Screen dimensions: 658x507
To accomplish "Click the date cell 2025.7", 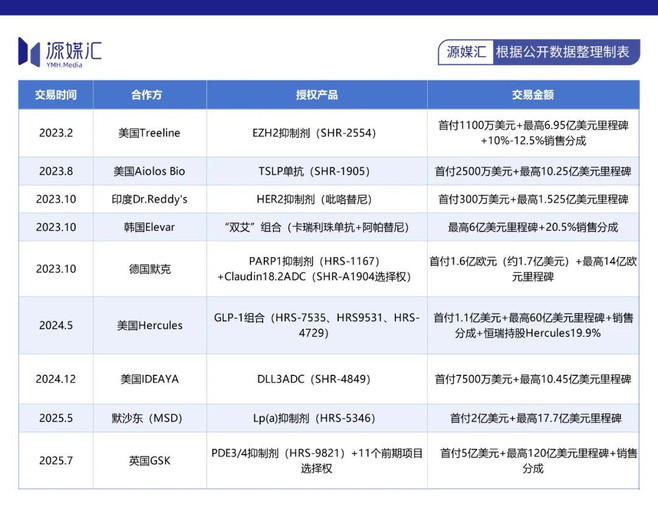I will click(56, 460).
